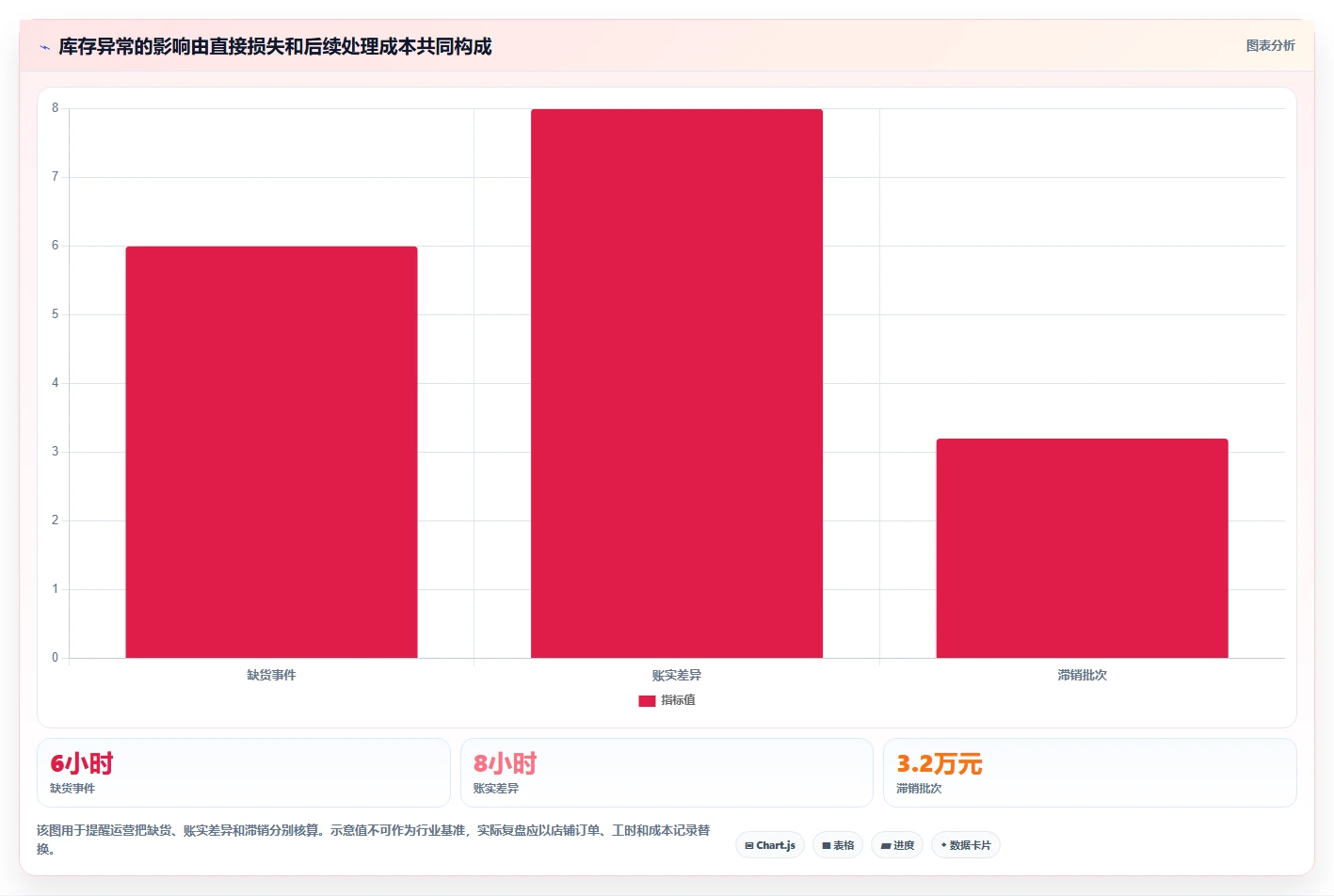Click the 进度 tag chip
Image resolution: width=1334 pixels, height=896 pixels.
(x=897, y=845)
